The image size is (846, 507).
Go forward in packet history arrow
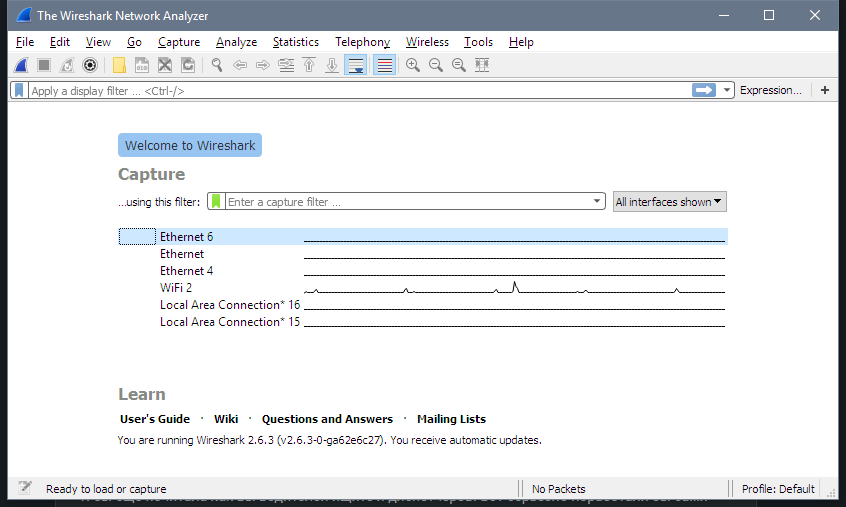click(263, 65)
